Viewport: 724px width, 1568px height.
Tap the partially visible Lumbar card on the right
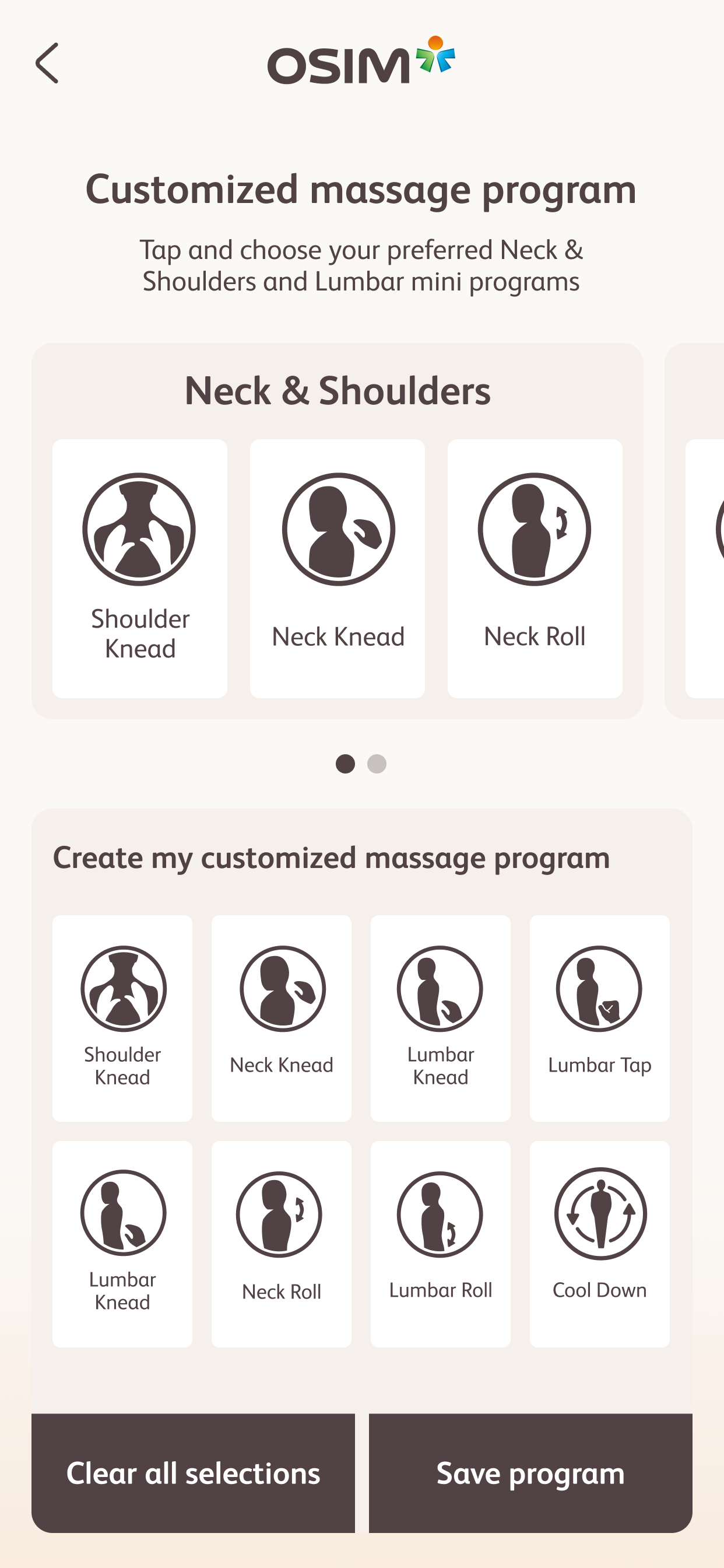tap(695, 531)
